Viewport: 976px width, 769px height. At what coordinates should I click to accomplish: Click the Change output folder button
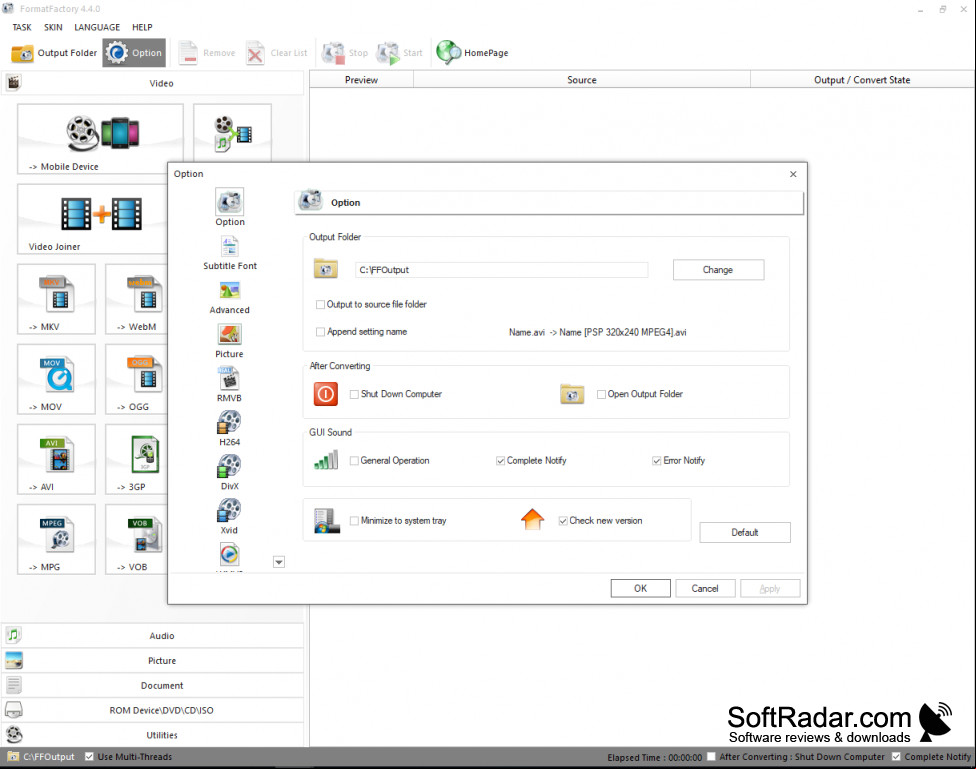pyautogui.click(x=718, y=270)
